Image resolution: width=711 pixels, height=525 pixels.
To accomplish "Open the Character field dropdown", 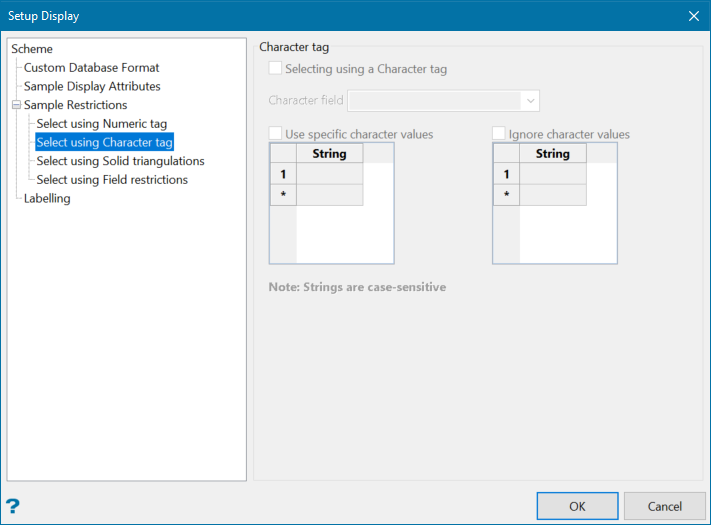I will click(x=531, y=100).
